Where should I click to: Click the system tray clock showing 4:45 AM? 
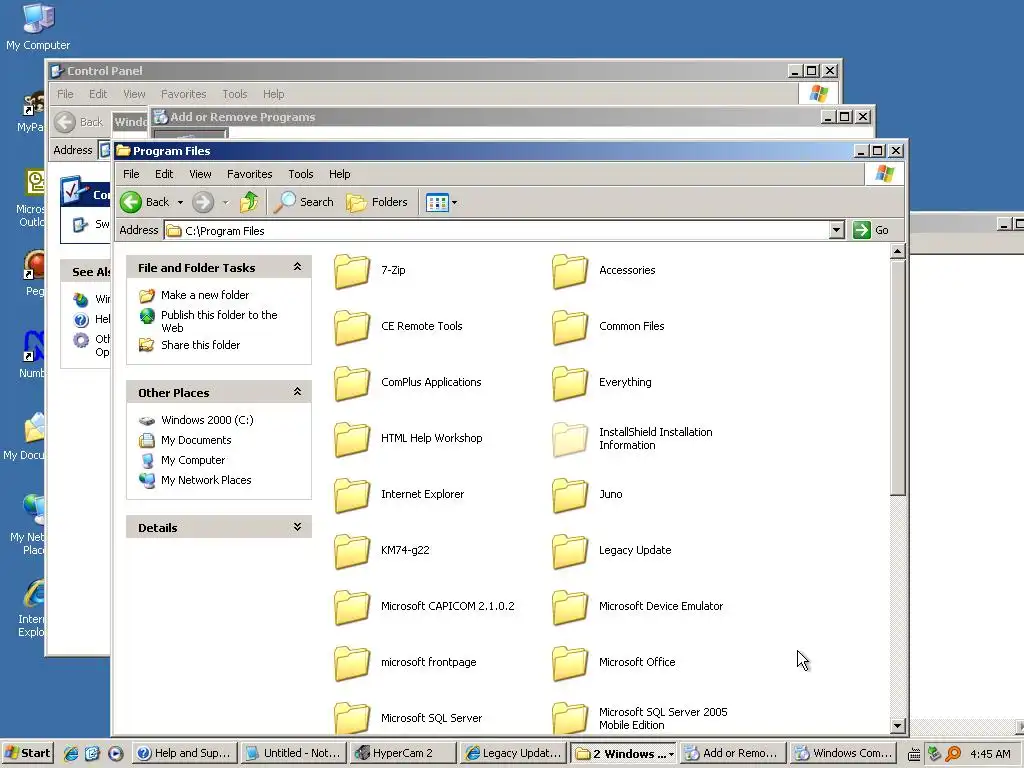(x=990, y=754)
